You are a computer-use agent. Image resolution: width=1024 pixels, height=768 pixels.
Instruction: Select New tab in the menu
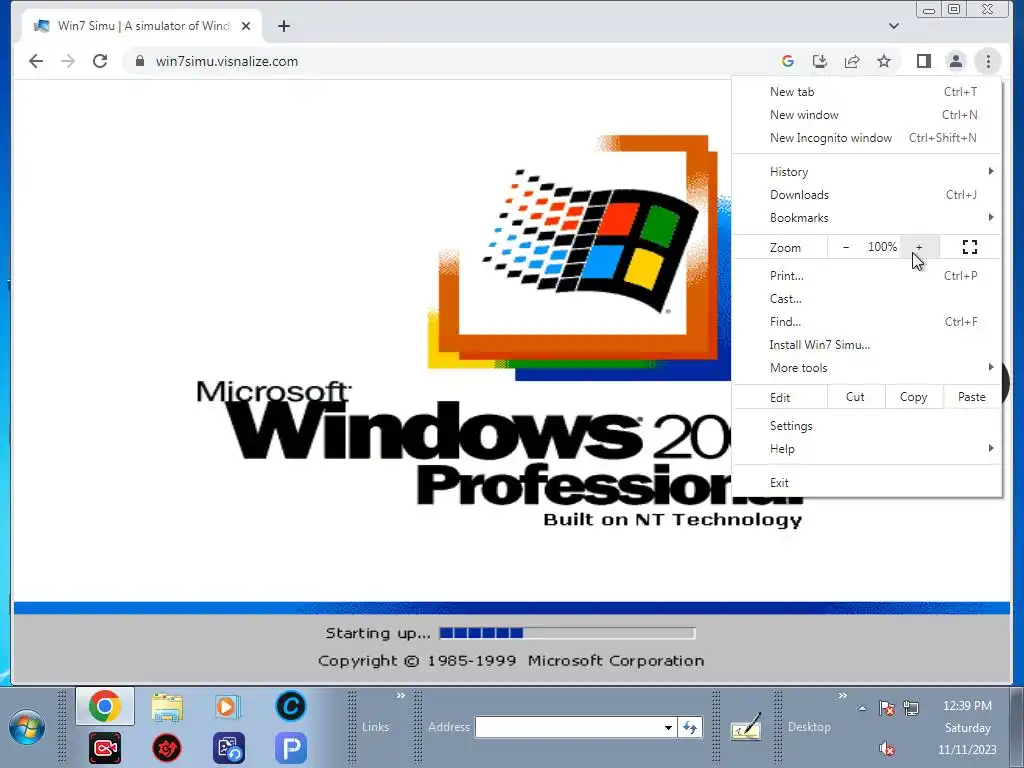pyautogui.click(x=867, y=92)
